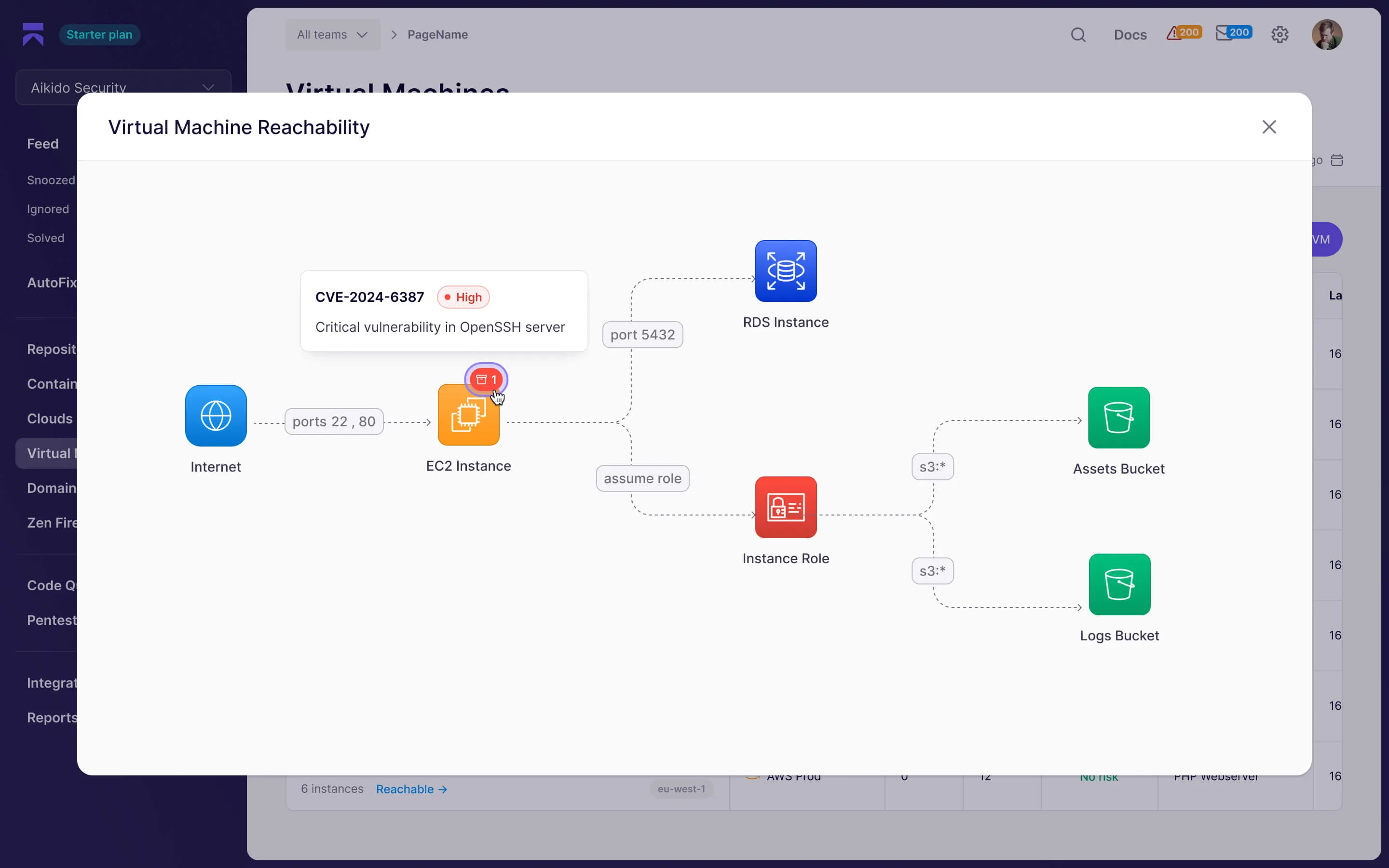The height and width of the screenshot is (868, 1389).
Task: Open the settings gear icon
Action: pyautogui.click(x=1280, y=34)
